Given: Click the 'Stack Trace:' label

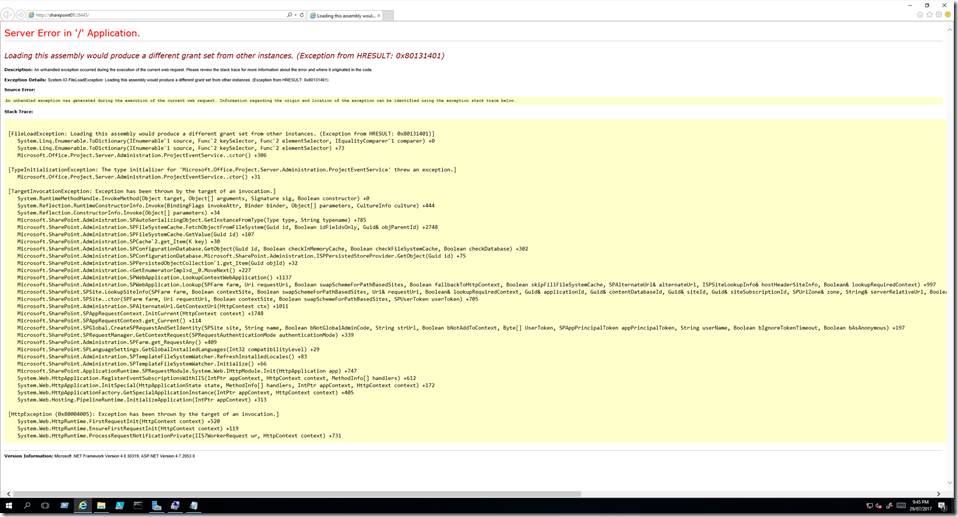Looking at the screenshot, I should 18,112.
